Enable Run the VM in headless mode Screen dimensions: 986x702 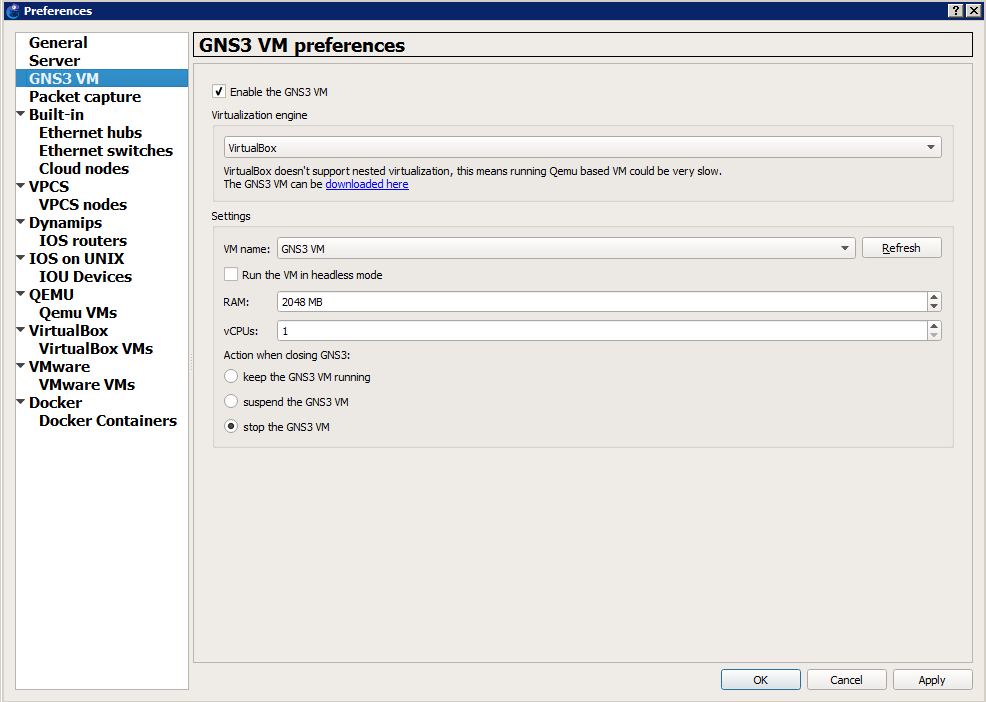point(231,274)
